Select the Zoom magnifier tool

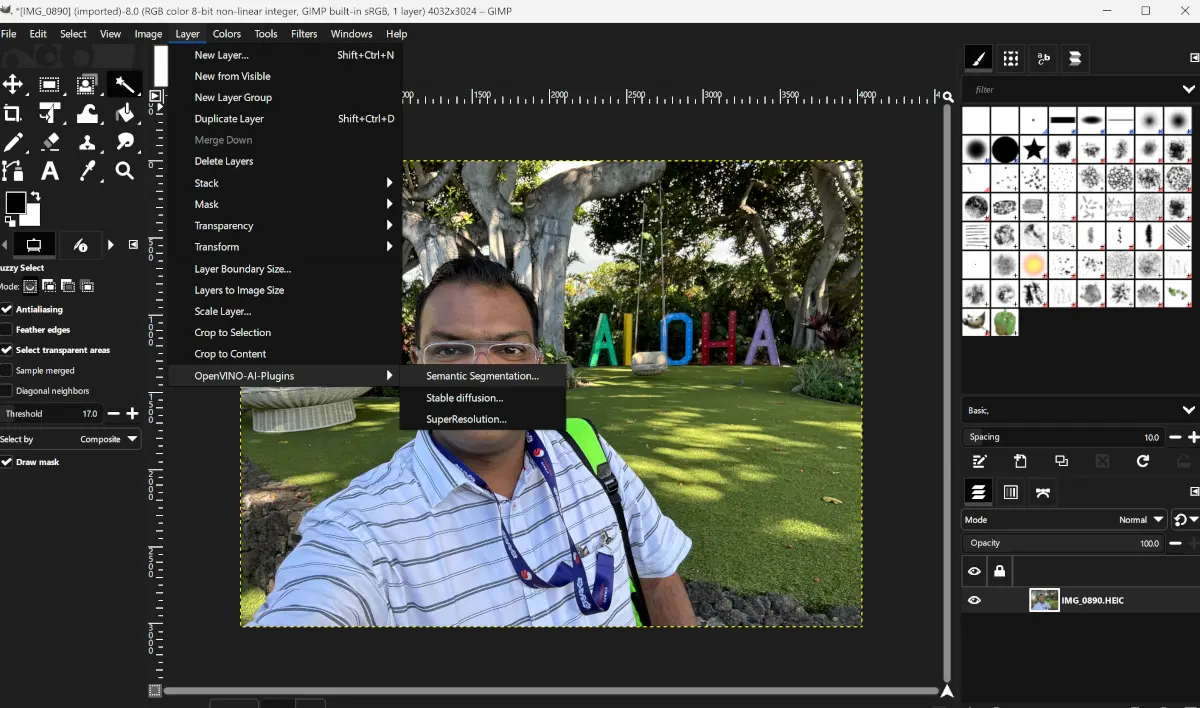tap(124, 171)
